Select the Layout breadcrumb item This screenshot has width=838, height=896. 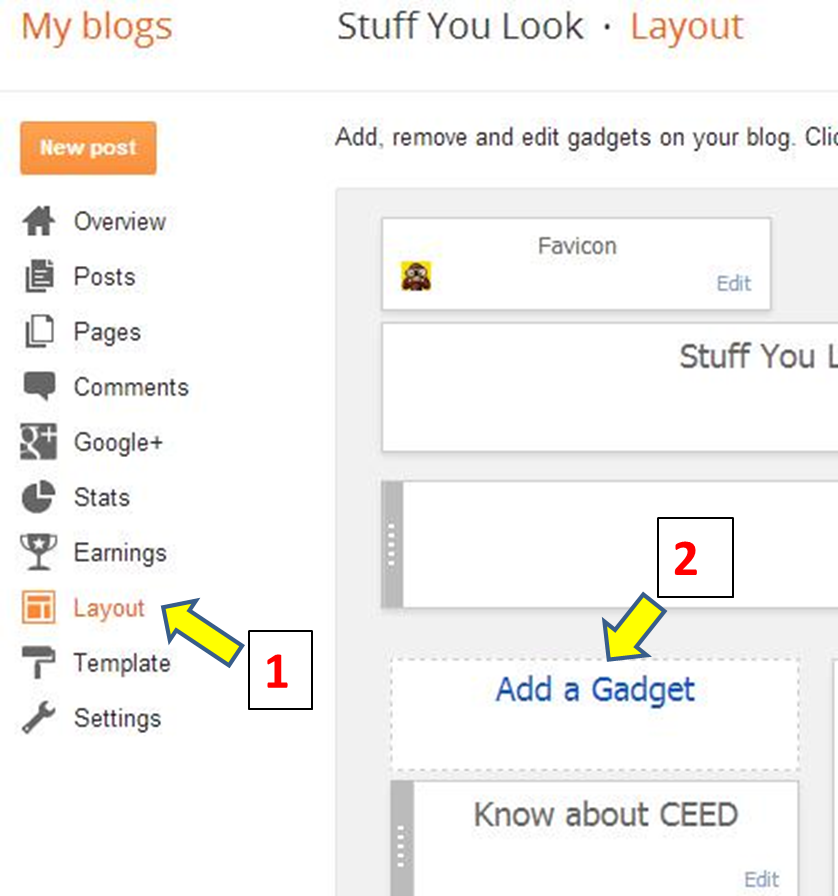tap(686, 27)
